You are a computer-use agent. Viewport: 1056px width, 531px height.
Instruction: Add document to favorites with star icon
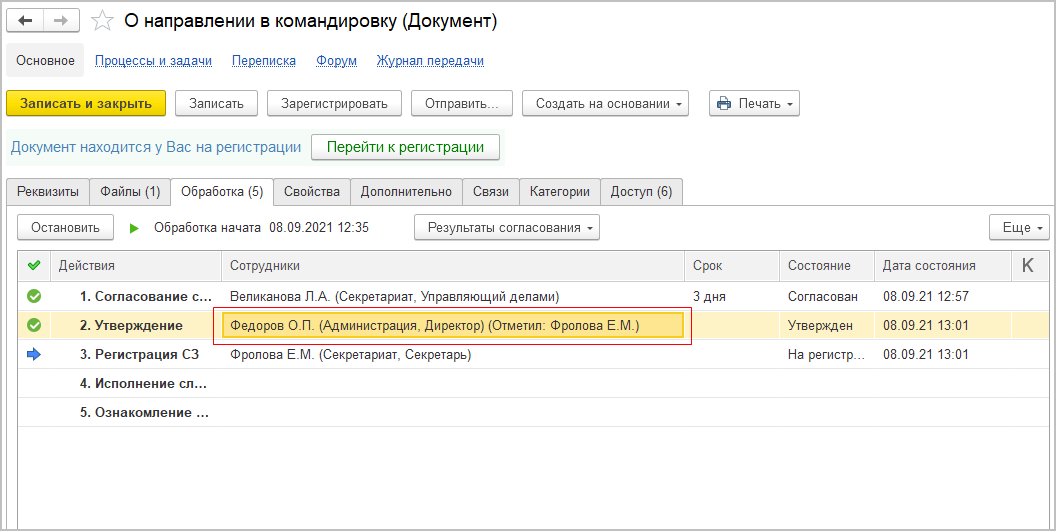101,21
